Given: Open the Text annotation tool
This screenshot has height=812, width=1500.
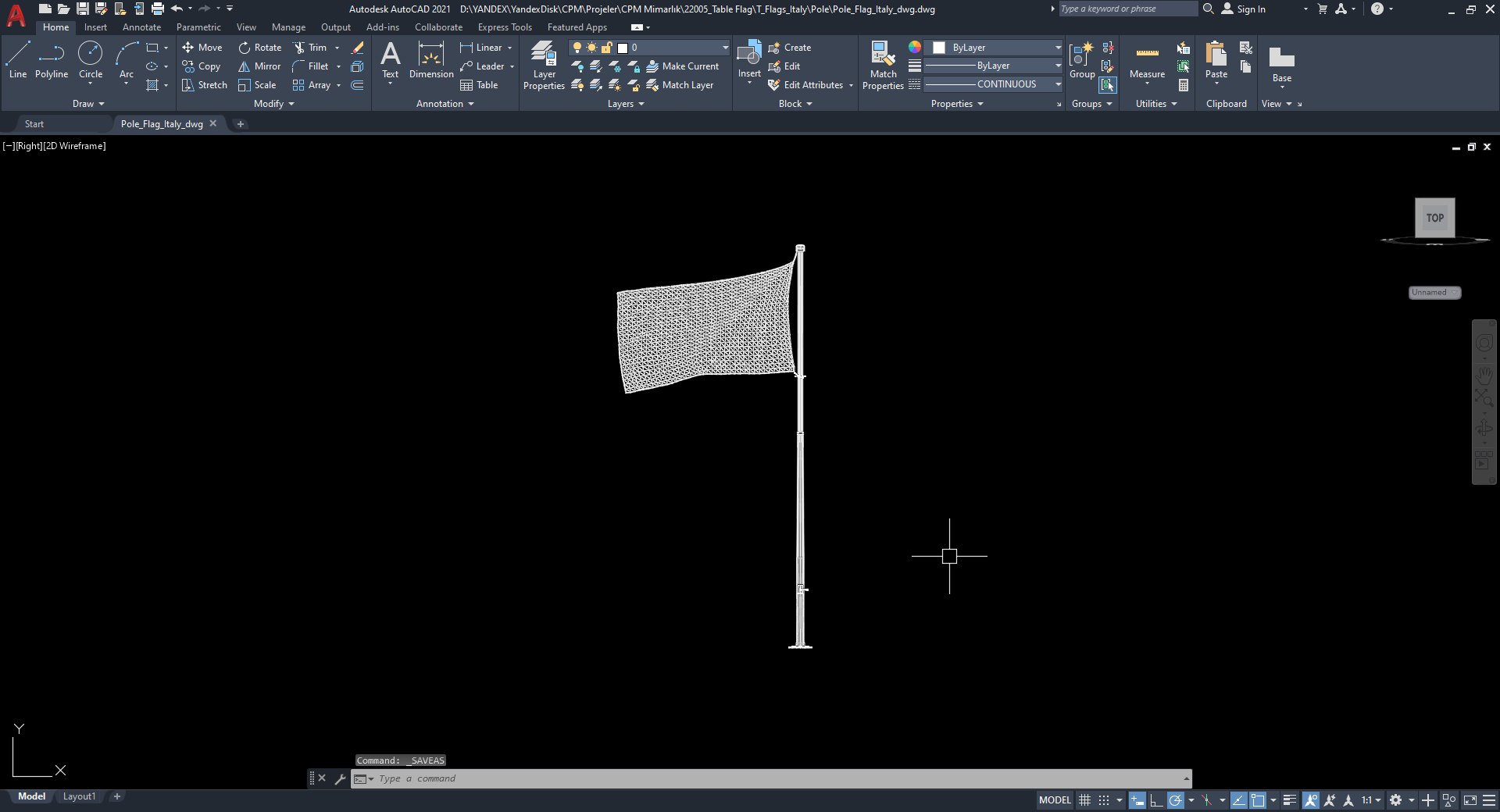Looking at the screenshot, I should pos(390,60).
